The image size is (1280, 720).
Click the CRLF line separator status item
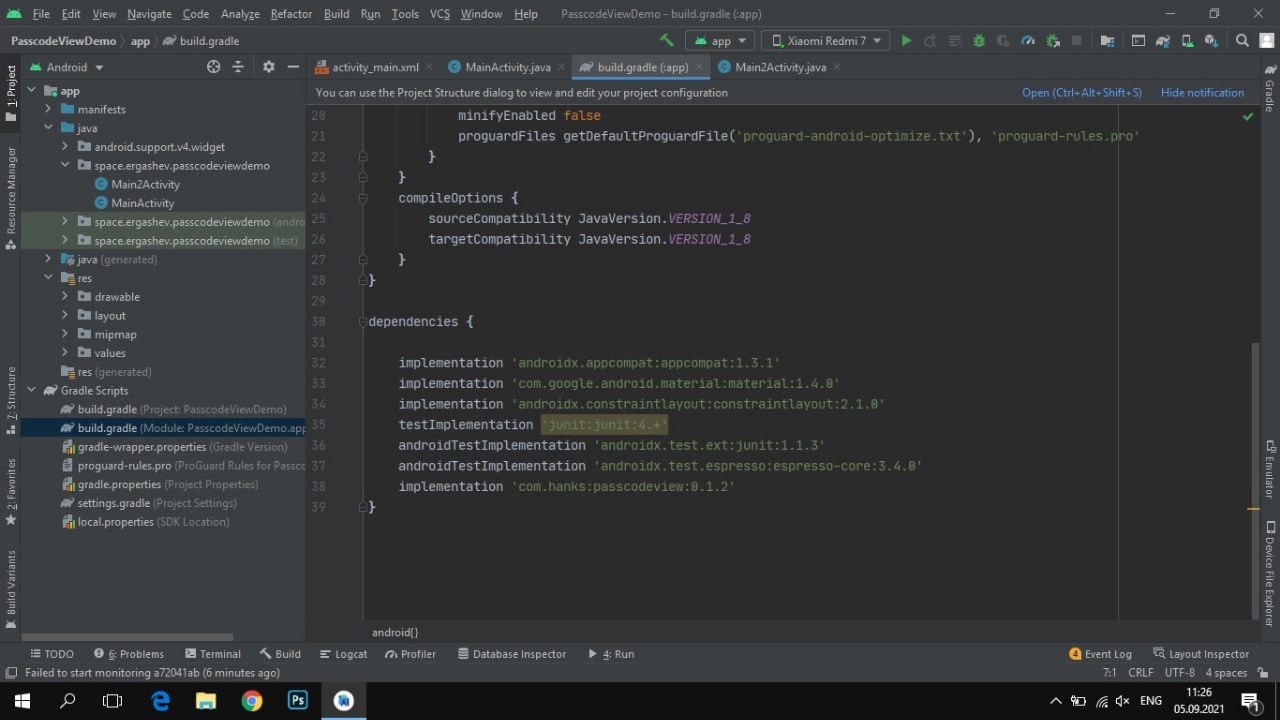[x=1140, y=673]
